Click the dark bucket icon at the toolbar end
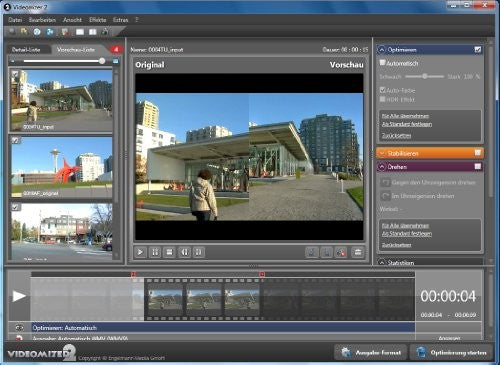Viewport: 500px width, 365px height. coord(105,32)
